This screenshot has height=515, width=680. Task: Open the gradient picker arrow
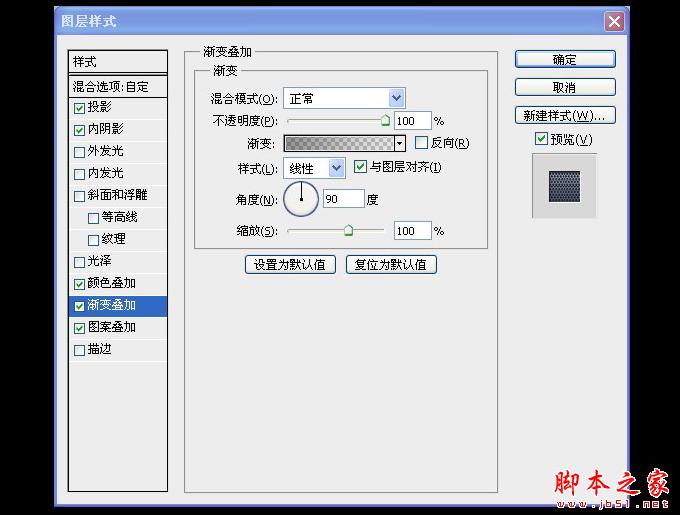coord(400,143)
